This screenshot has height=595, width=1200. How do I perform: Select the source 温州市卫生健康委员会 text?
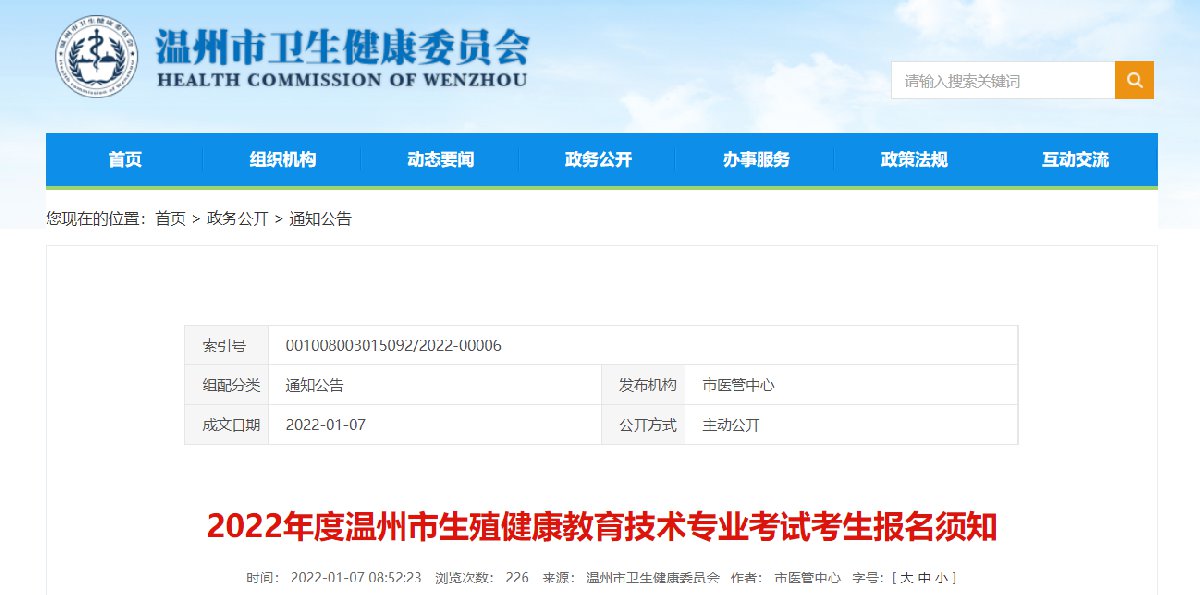point(653,578)
